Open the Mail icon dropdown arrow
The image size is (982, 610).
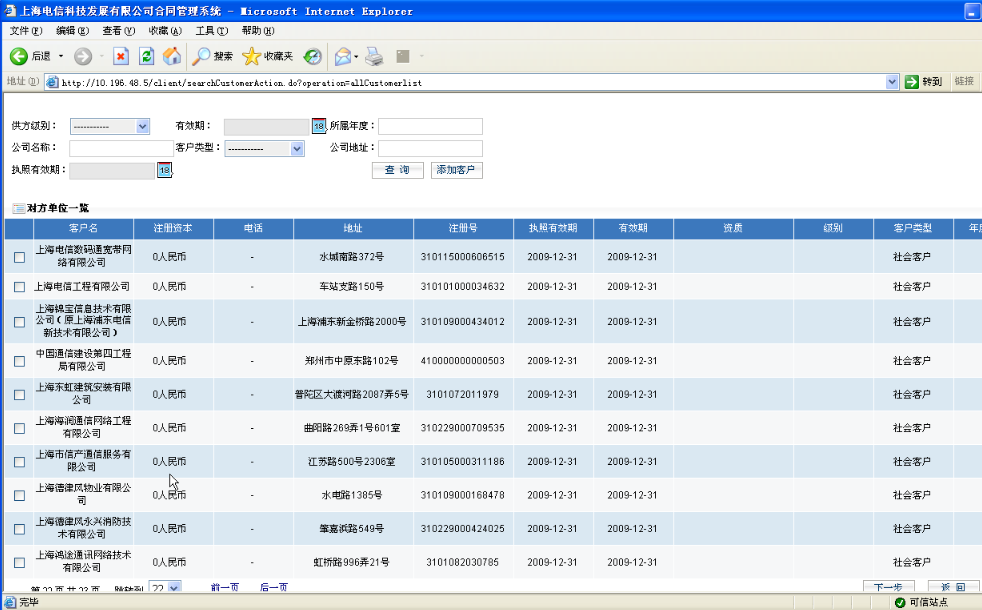pos(356,56)
